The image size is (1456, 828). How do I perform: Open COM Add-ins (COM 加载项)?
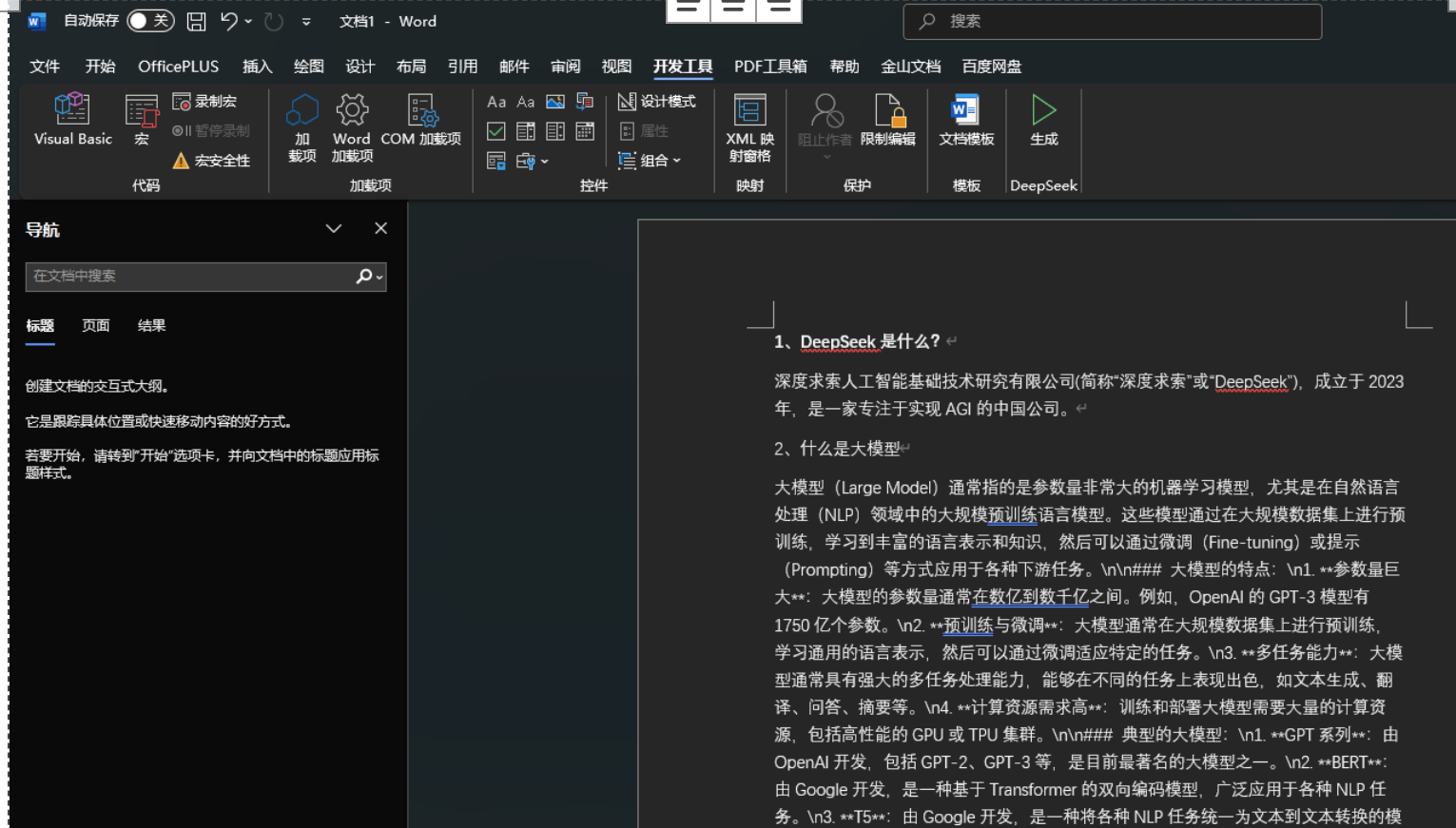(420, 120)
